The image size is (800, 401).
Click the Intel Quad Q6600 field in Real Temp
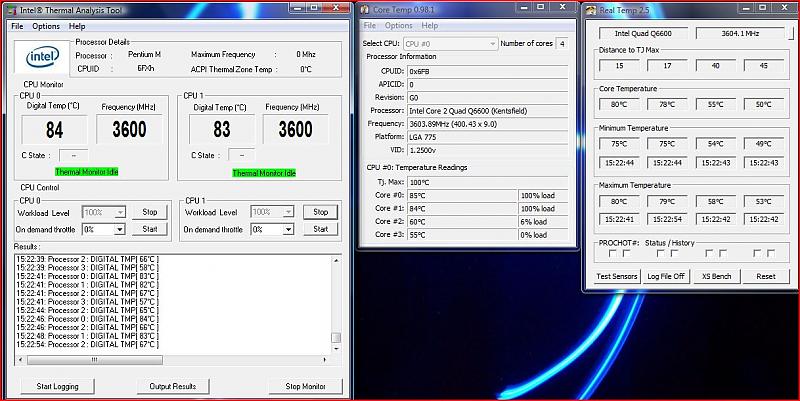point(643,33)
